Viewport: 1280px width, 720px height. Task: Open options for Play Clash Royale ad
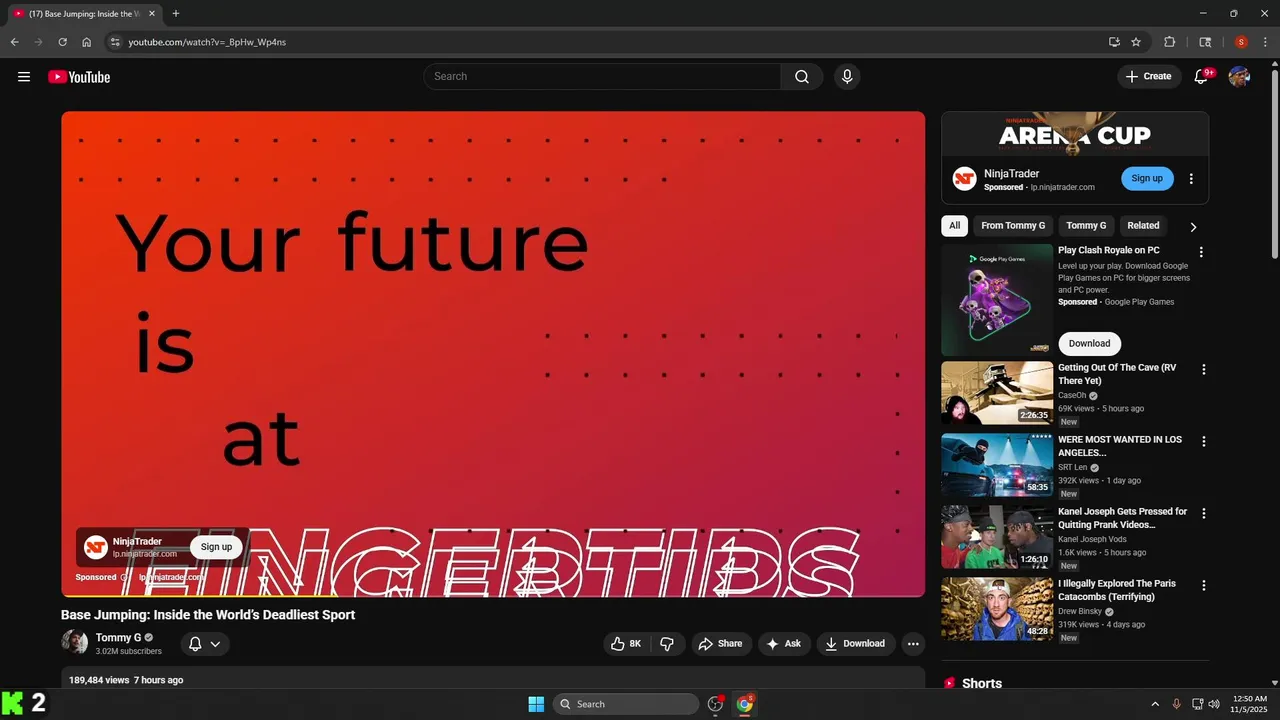click(x=1201, y=253)
